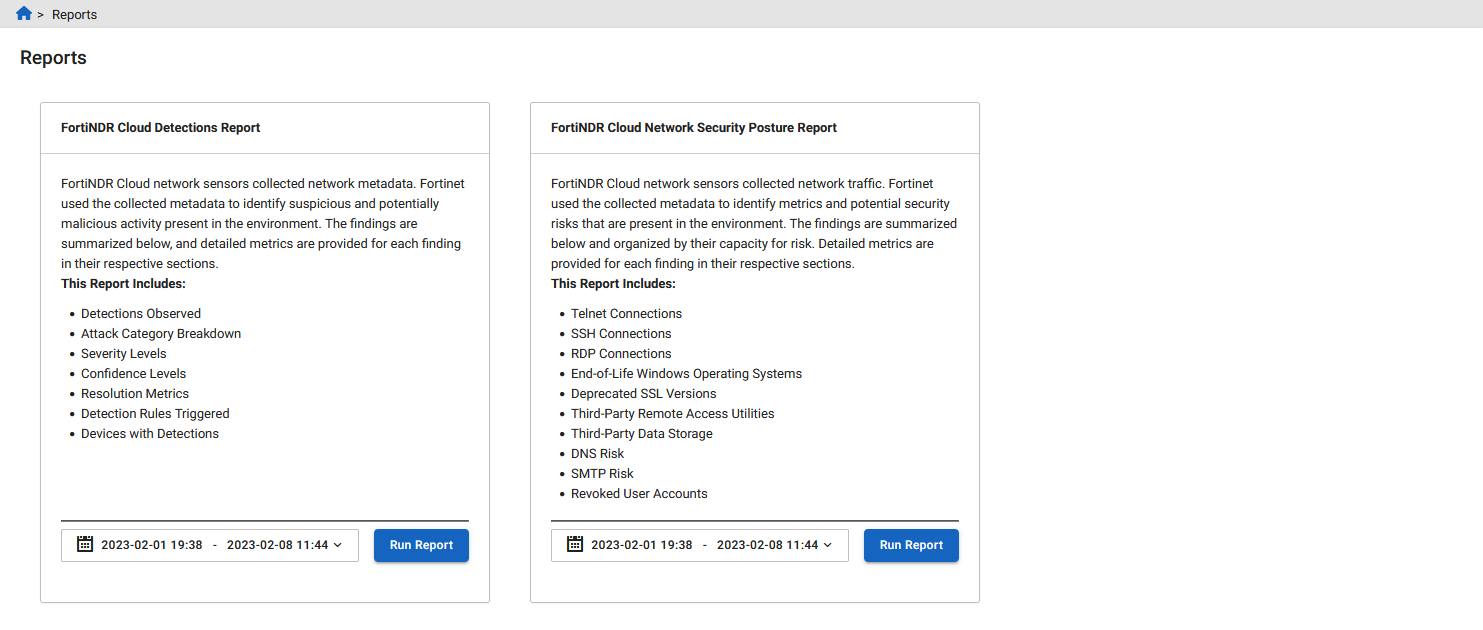Run the FortiNDR Cloud Detections Report
This screenshot has height=630, width=1483.
(421, 544)
